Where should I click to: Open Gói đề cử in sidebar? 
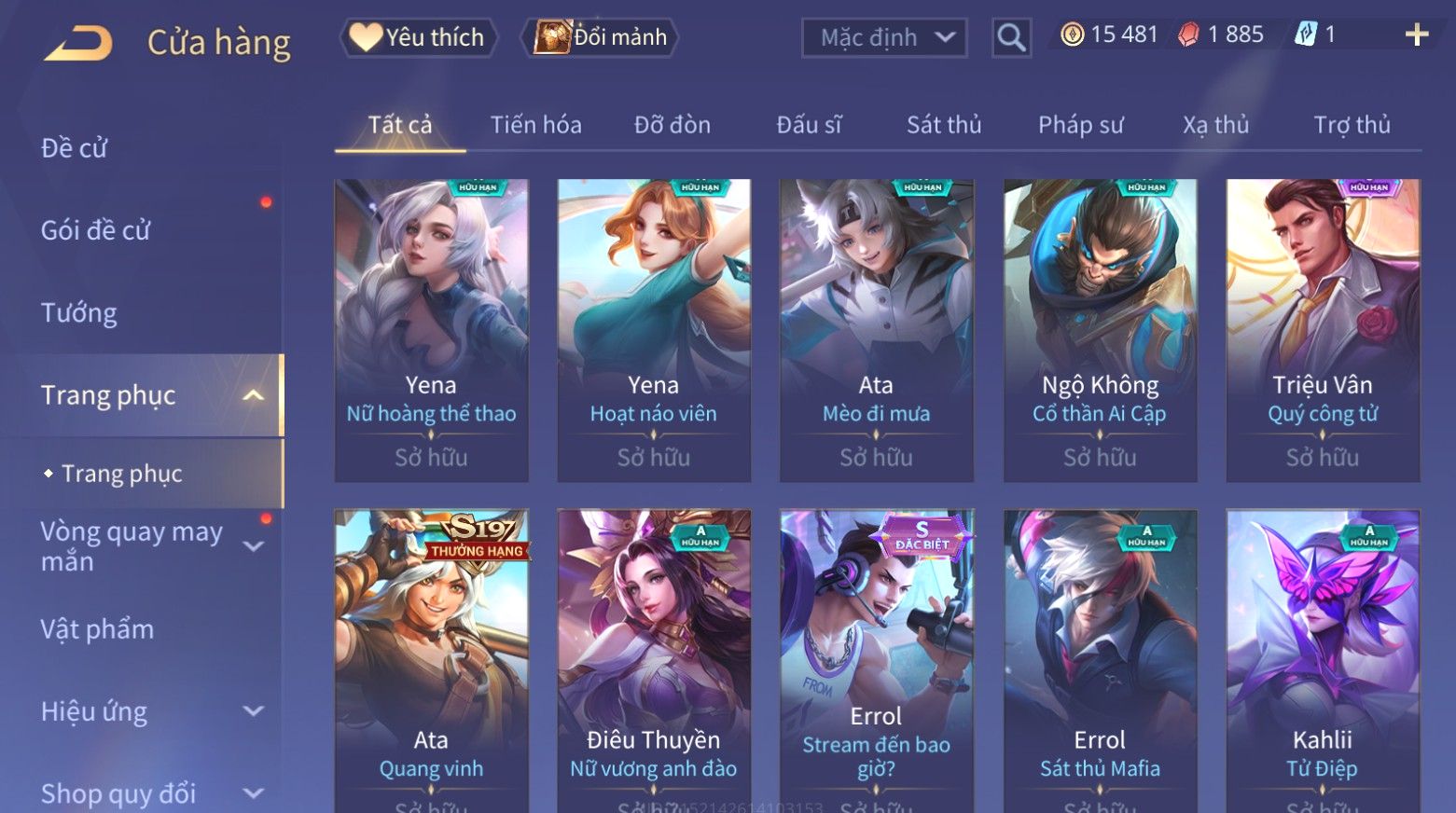pyautogui.click(x=95, y=230)
